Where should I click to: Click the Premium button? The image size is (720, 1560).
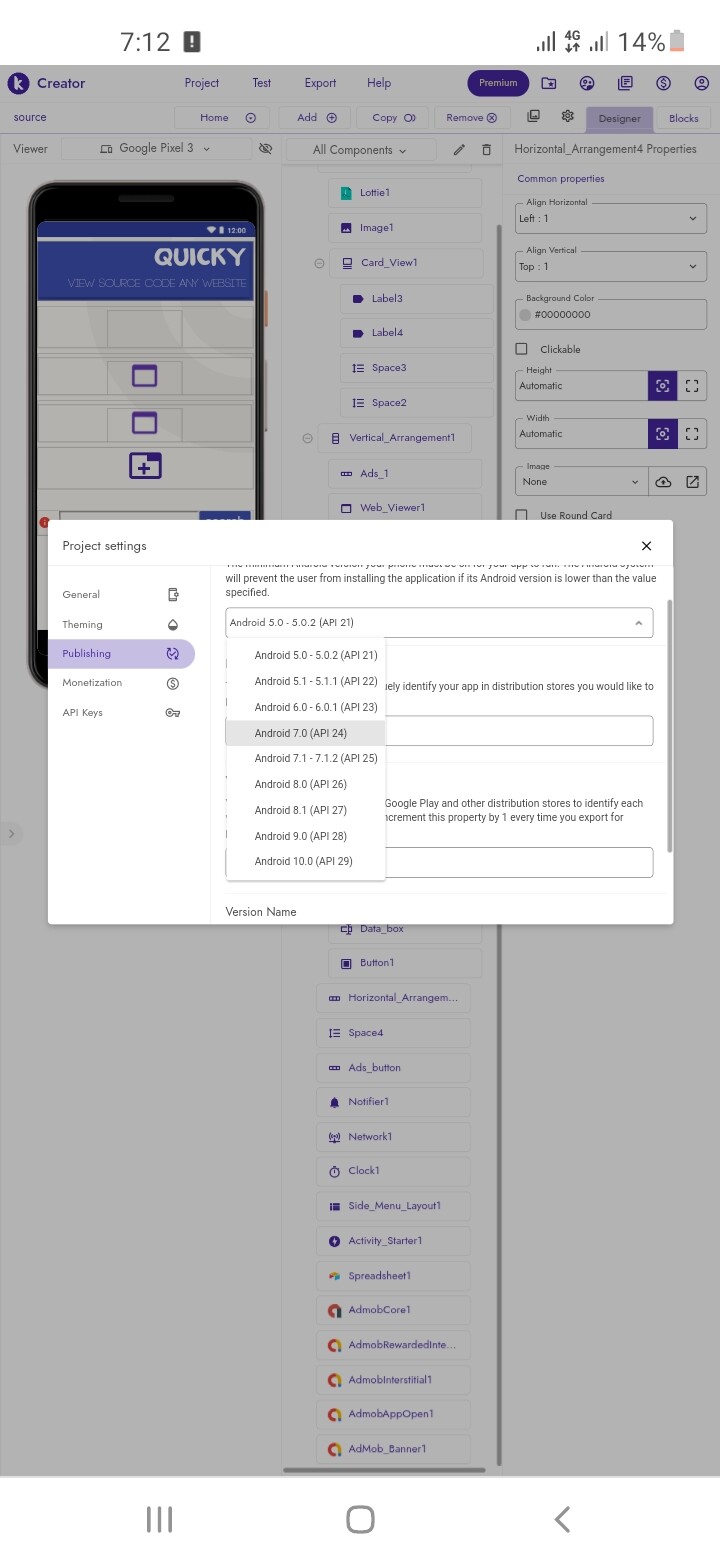[498, 83]
